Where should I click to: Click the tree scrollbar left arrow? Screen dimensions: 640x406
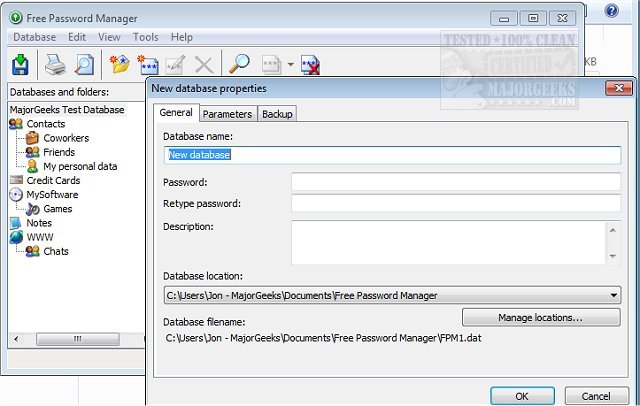click(16, 339)
